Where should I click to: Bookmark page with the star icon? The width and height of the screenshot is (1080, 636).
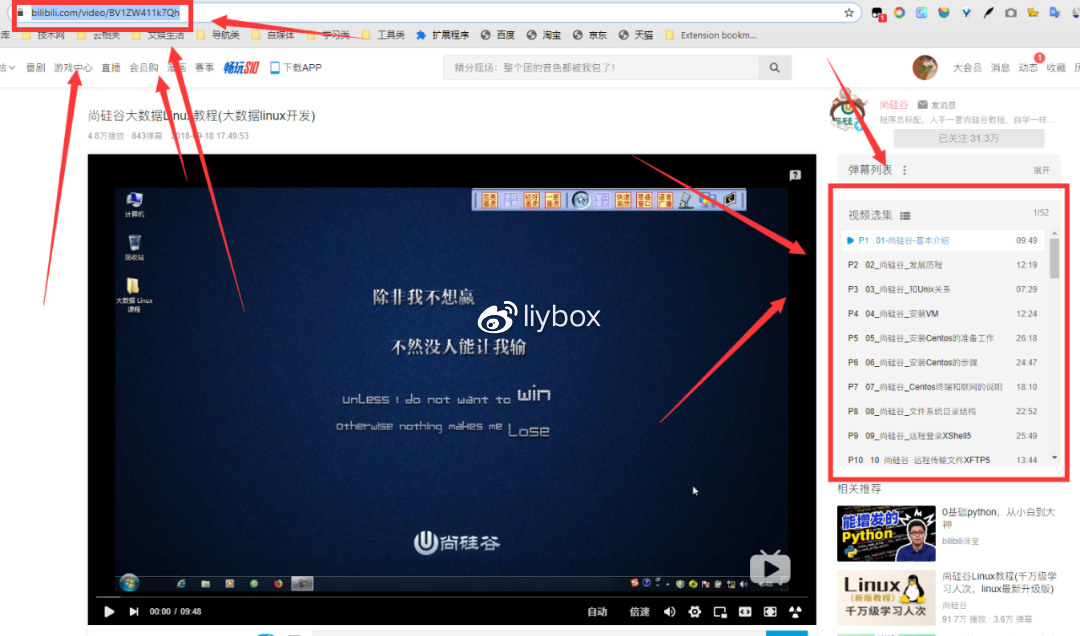pos(848,13)
